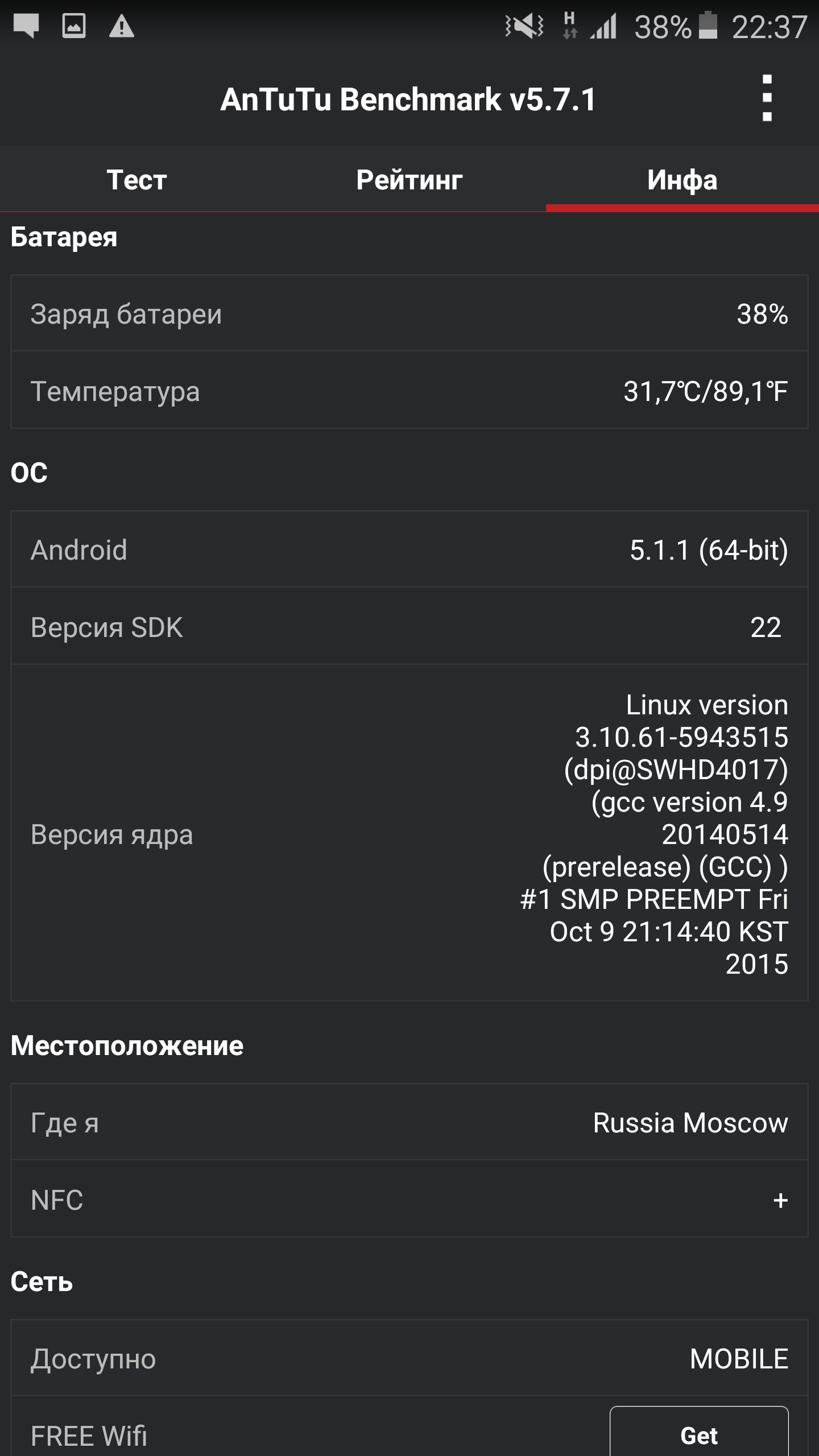Tap the mobile signal strength icon
Image resolution: width=819 pixels, height=1456 pixels.
(604, 26)
